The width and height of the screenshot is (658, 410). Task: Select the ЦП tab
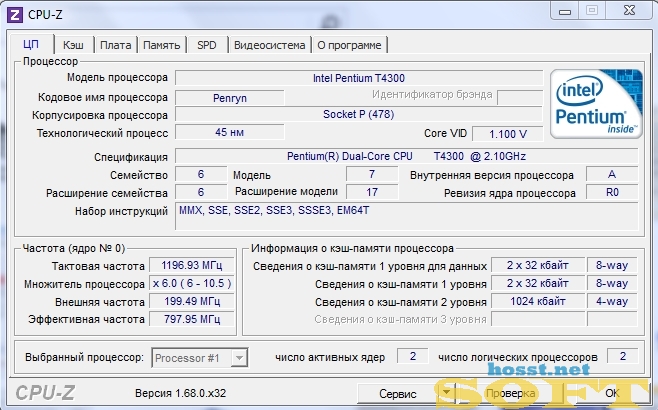(31, 44)
